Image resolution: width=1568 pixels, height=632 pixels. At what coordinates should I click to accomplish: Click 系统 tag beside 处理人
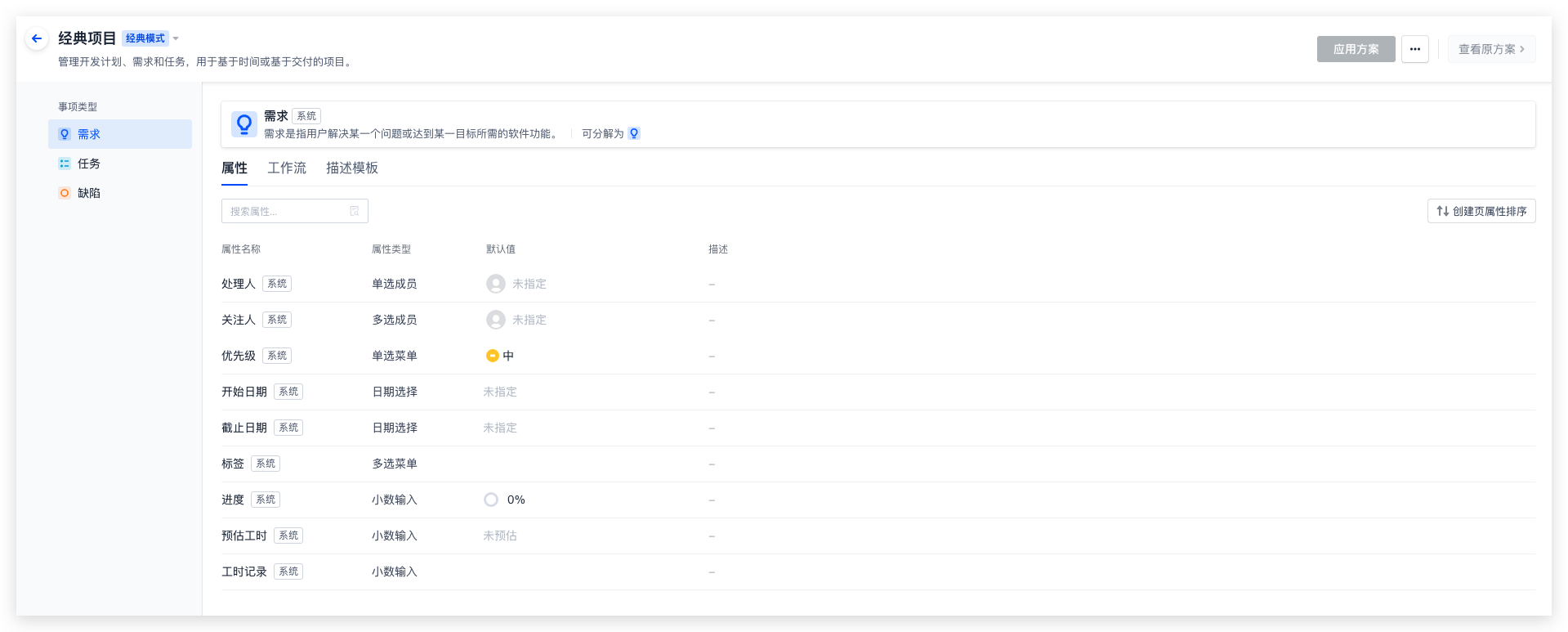[x=277, y=284]
